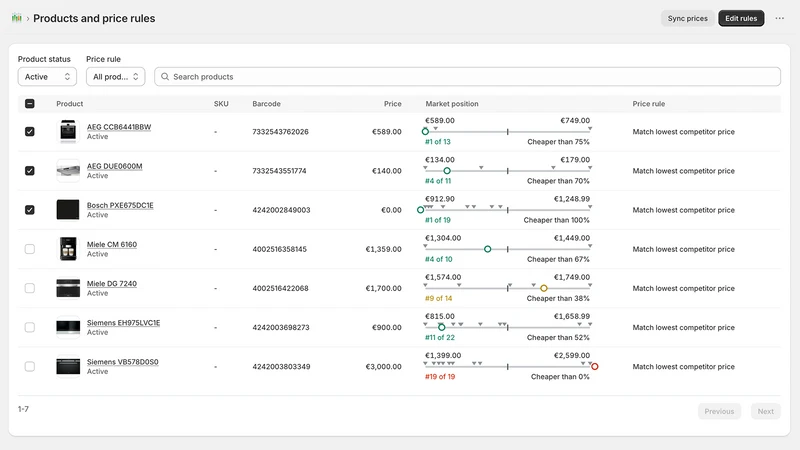Open the Product status Active dropdown
800x450 pixels.
(x=47, y=77)
